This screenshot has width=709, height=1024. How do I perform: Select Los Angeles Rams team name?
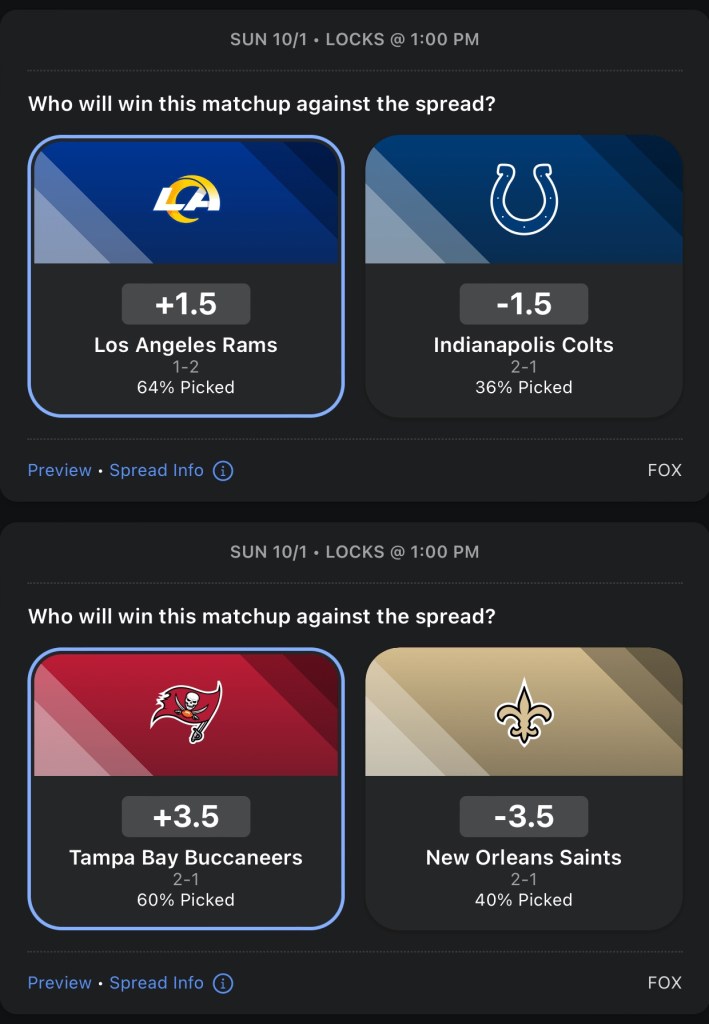point(186,345)
